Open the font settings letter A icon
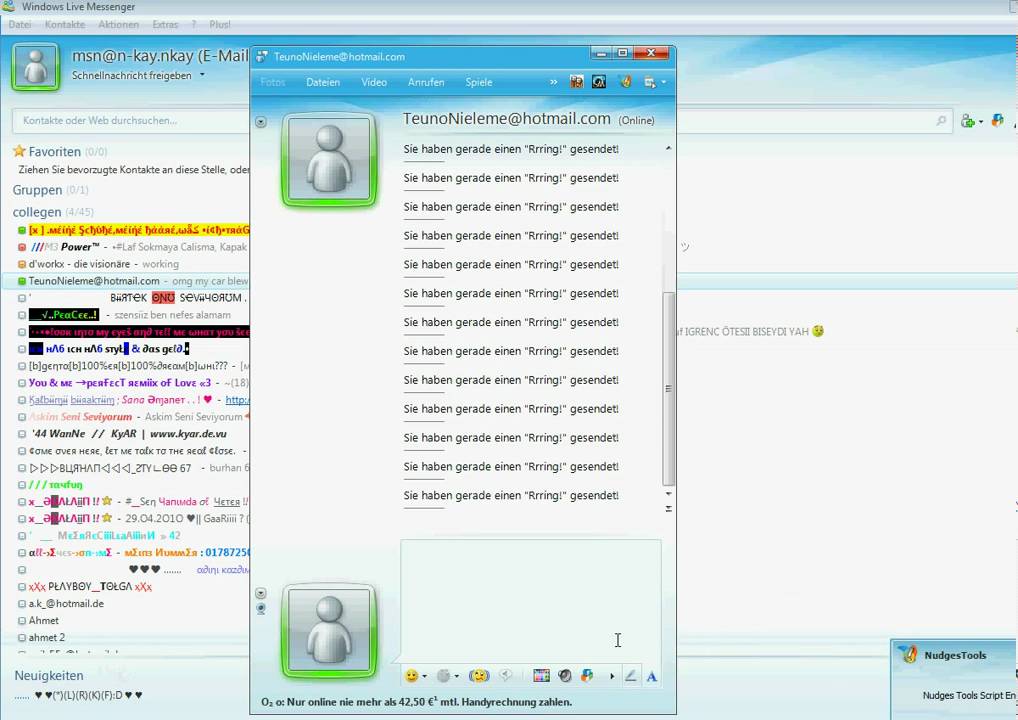This screenshot has height=720, width=1018. [652, 677]
